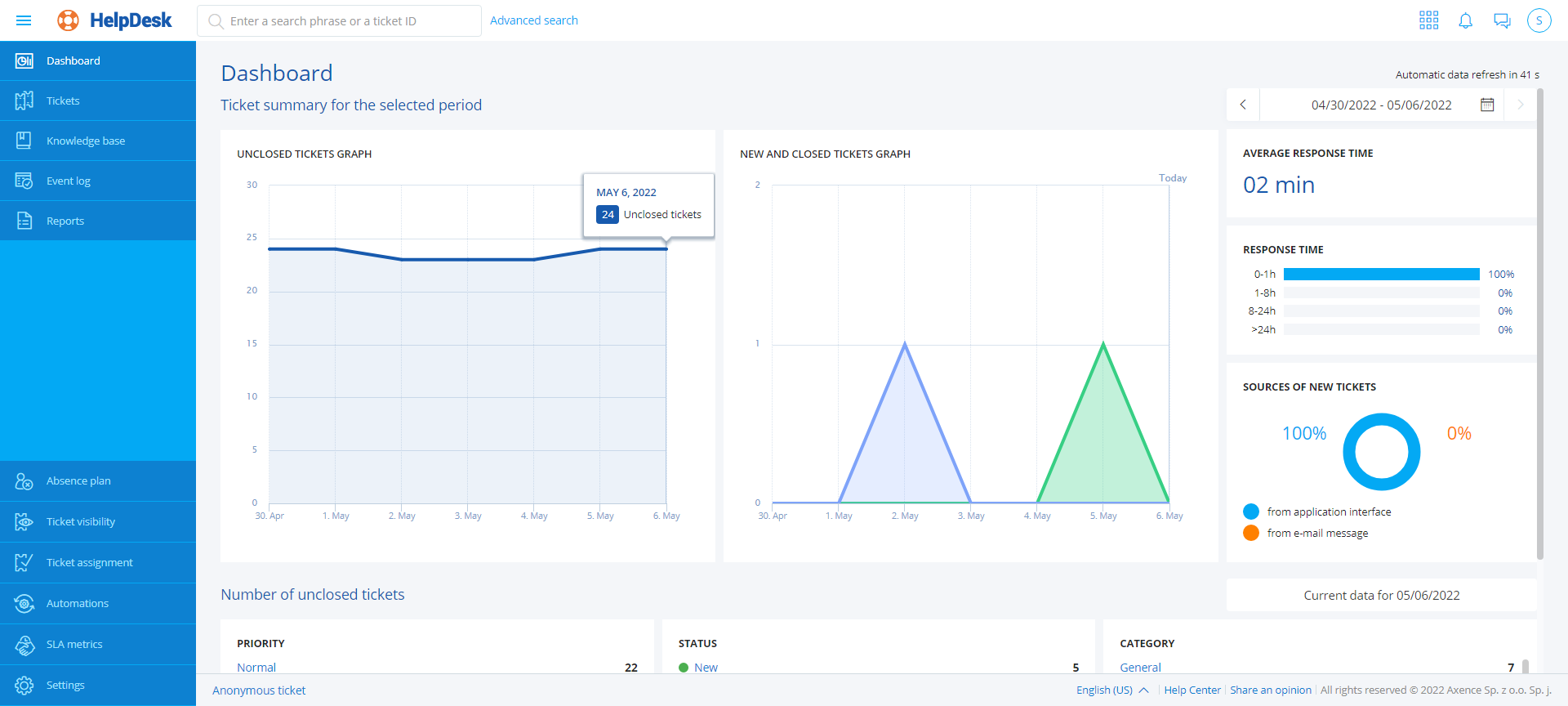Click the HelpDesk logo
This screenshot has height=706, width=1568.
115,20
